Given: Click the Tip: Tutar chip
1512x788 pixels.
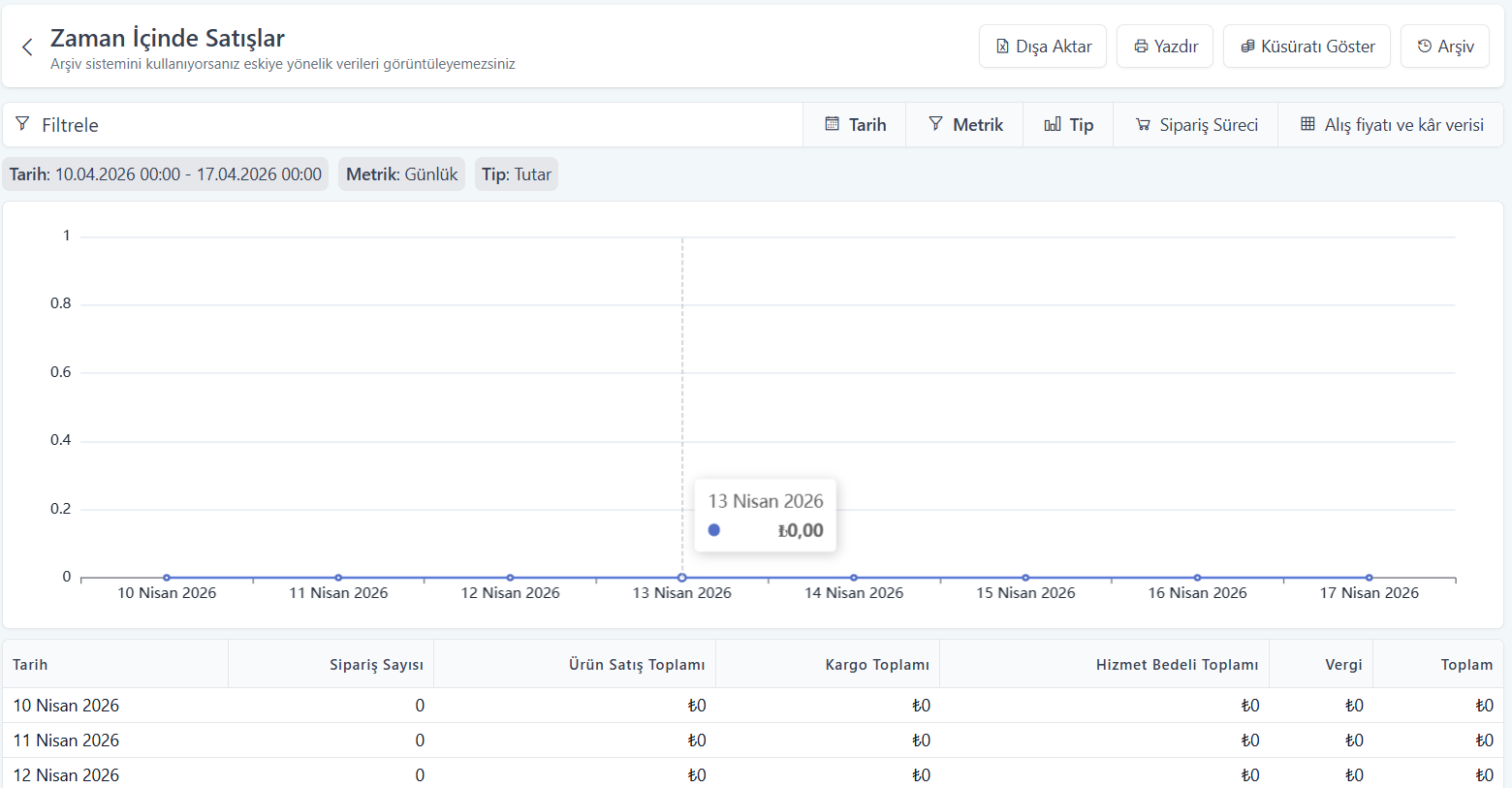Looking at the screenshot, I should (517, 174).
